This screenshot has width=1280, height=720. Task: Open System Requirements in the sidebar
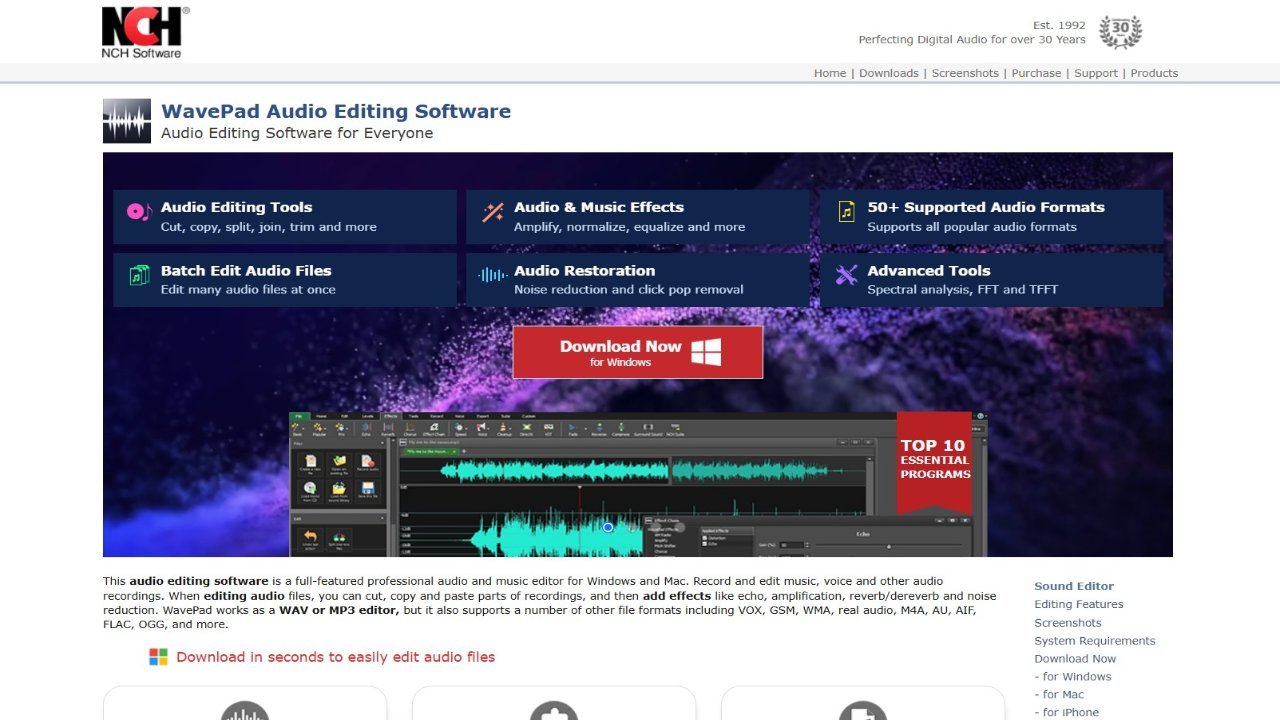point(1095,640)
